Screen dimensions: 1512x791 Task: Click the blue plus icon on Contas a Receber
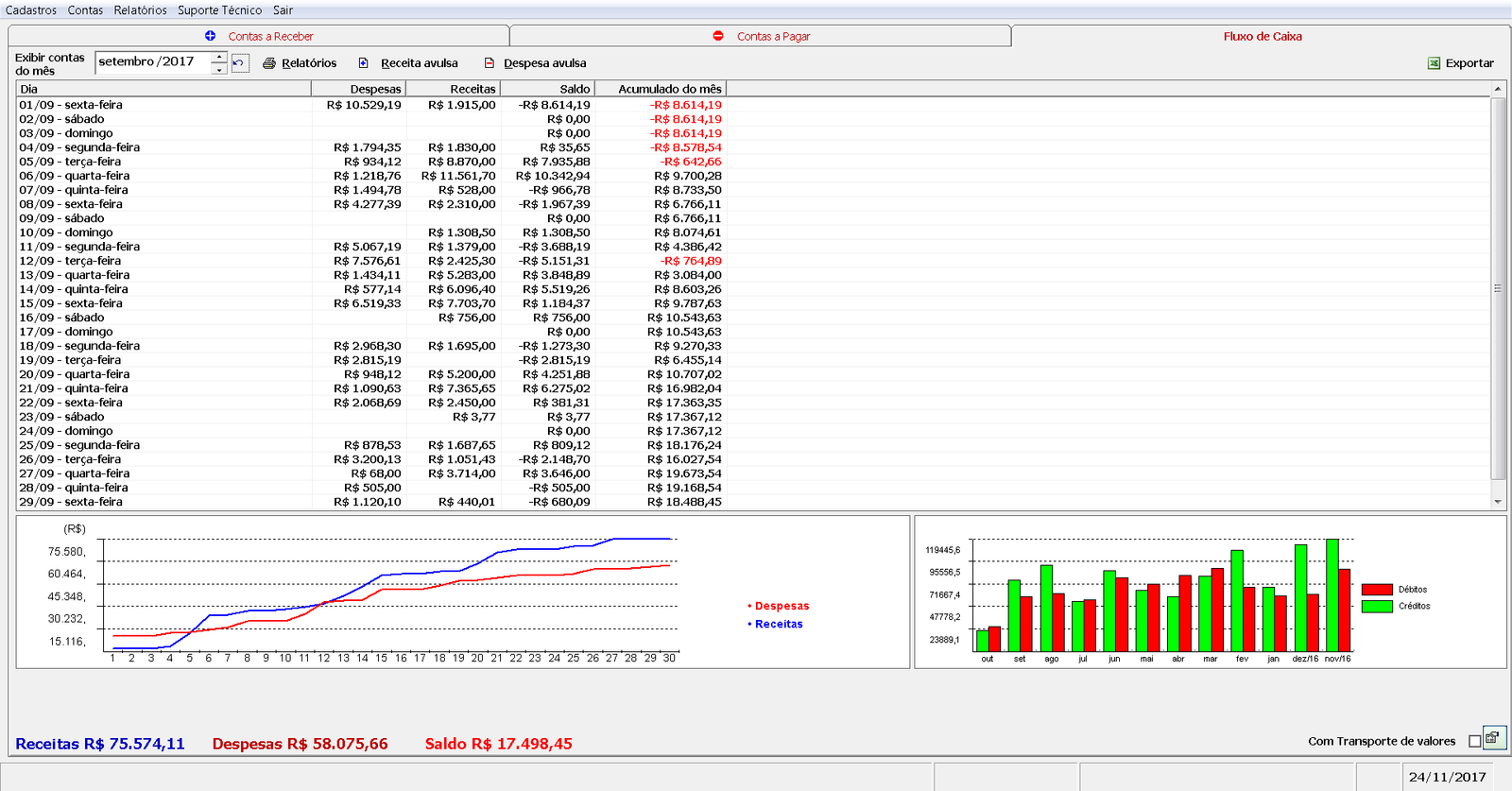coord(210,36)
